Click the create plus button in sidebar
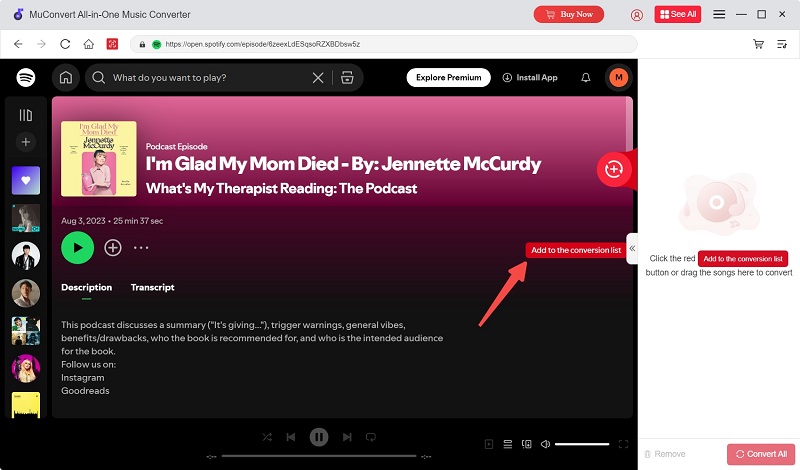 [x=26, y=142]
